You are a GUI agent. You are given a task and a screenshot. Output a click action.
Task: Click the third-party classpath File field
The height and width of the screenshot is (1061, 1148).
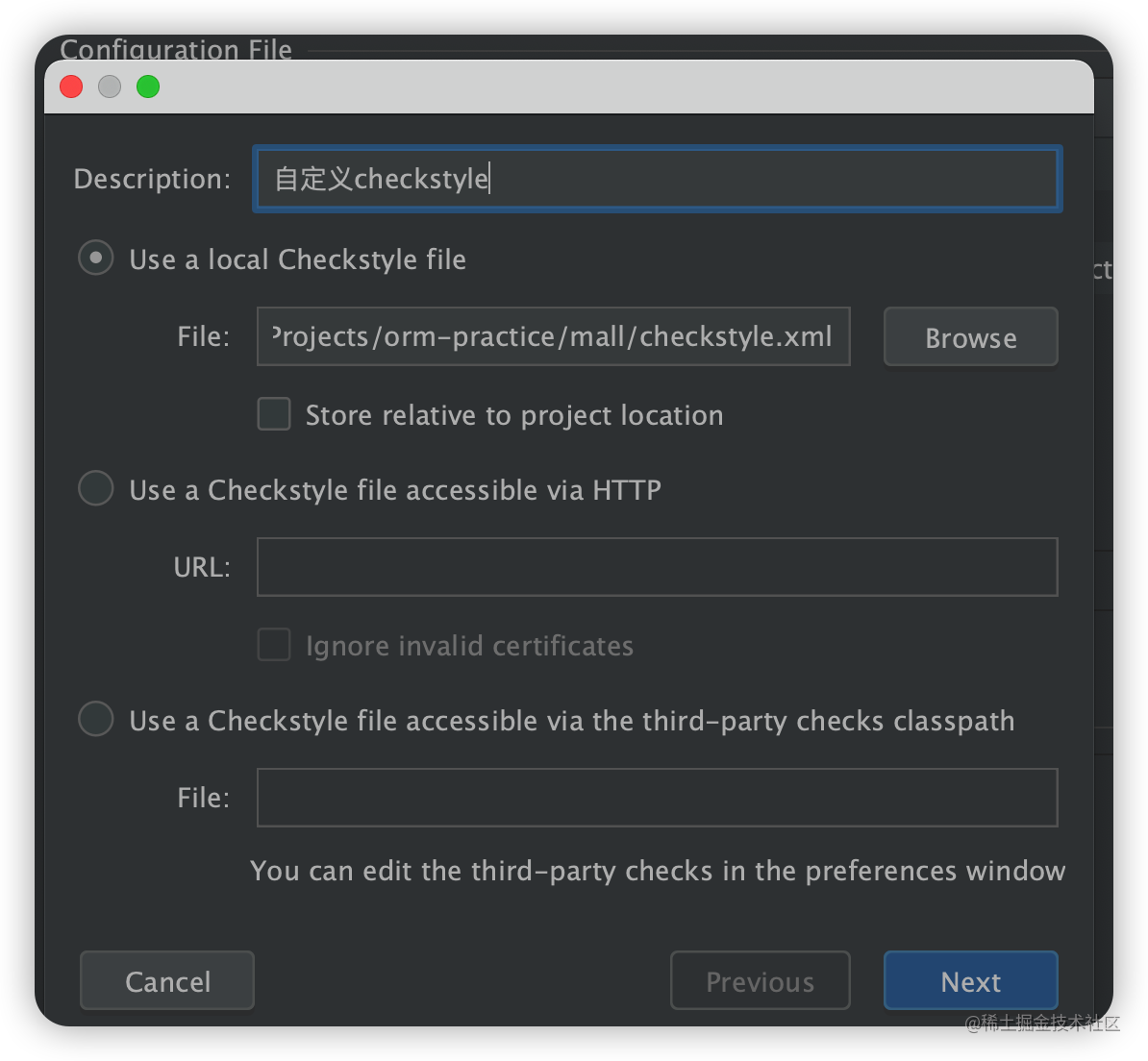(657, 798)
